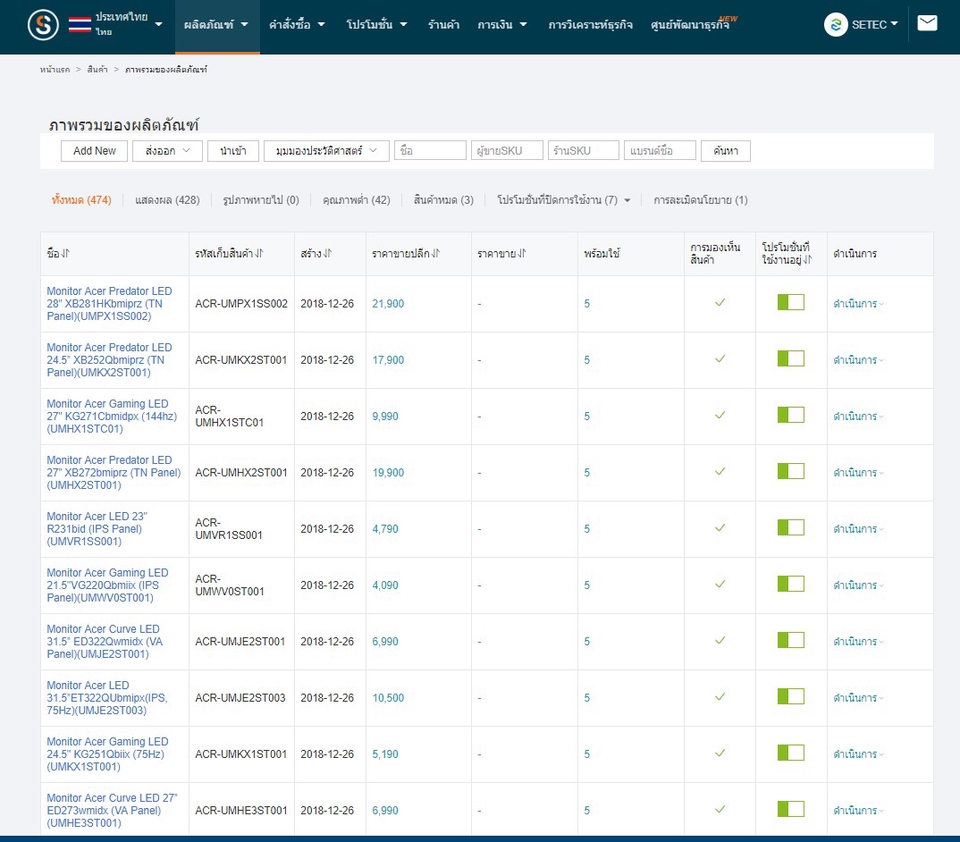Open ศูนย์พัฒนาธุรกิจ menu item

point(690,25)
